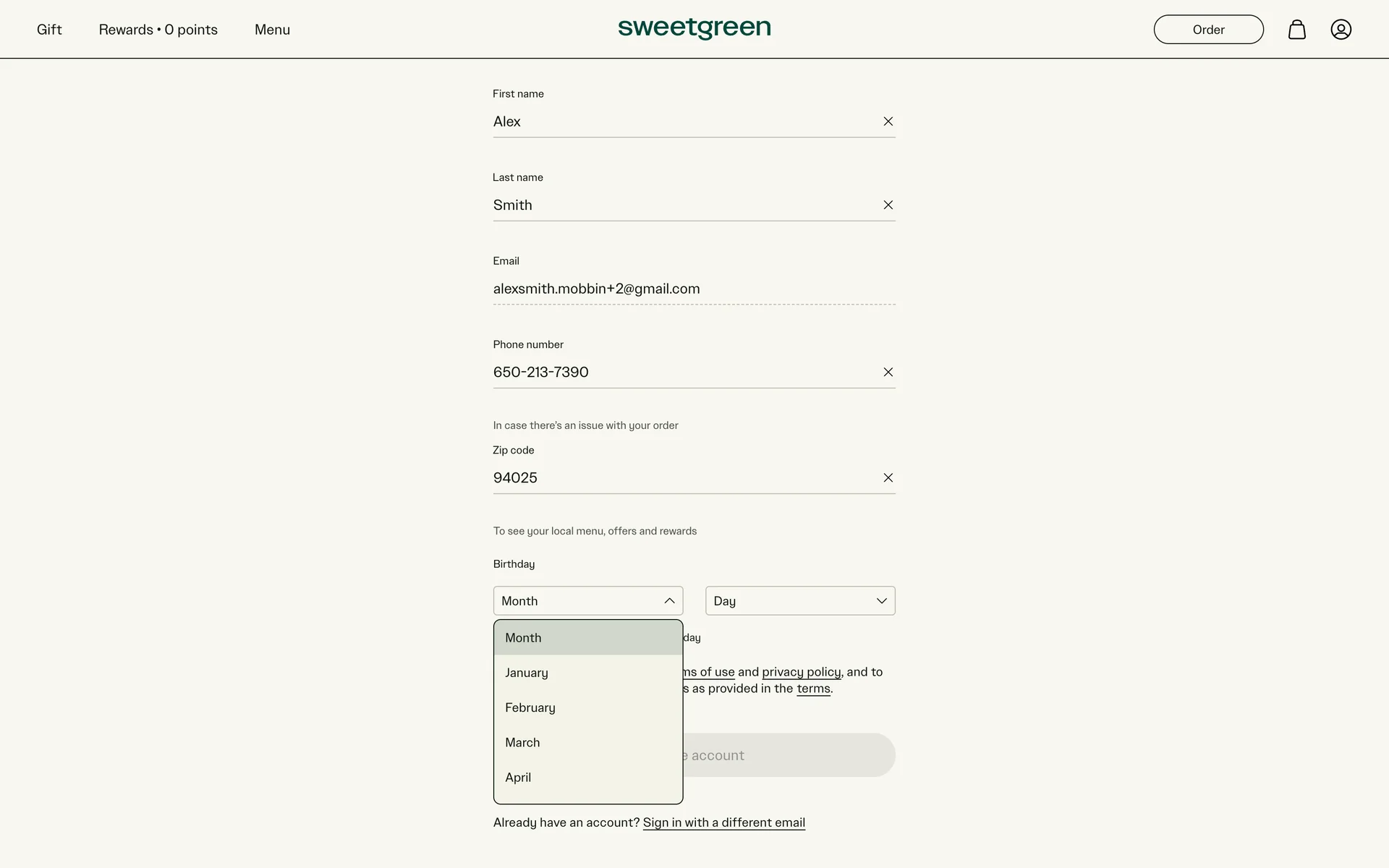This screenshot has height=868, width=1389.
Task: Clear the Zip code field
Action: 888,478
